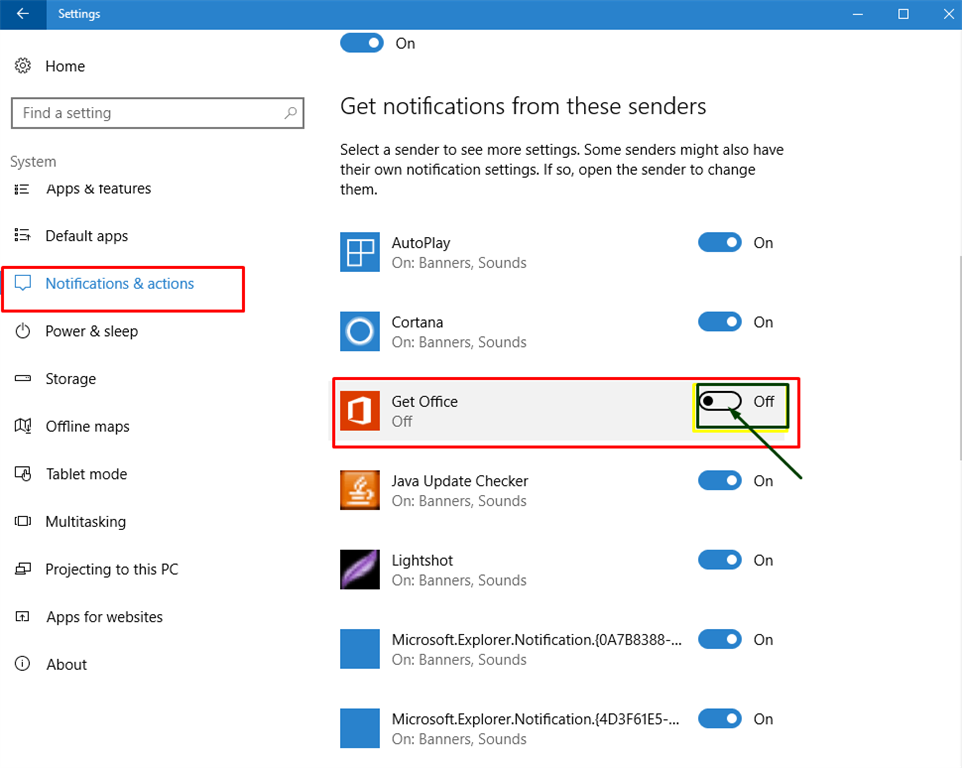Open Lightshot sender settings by name
Screen dimensions: 962x768
pos(422,561)
